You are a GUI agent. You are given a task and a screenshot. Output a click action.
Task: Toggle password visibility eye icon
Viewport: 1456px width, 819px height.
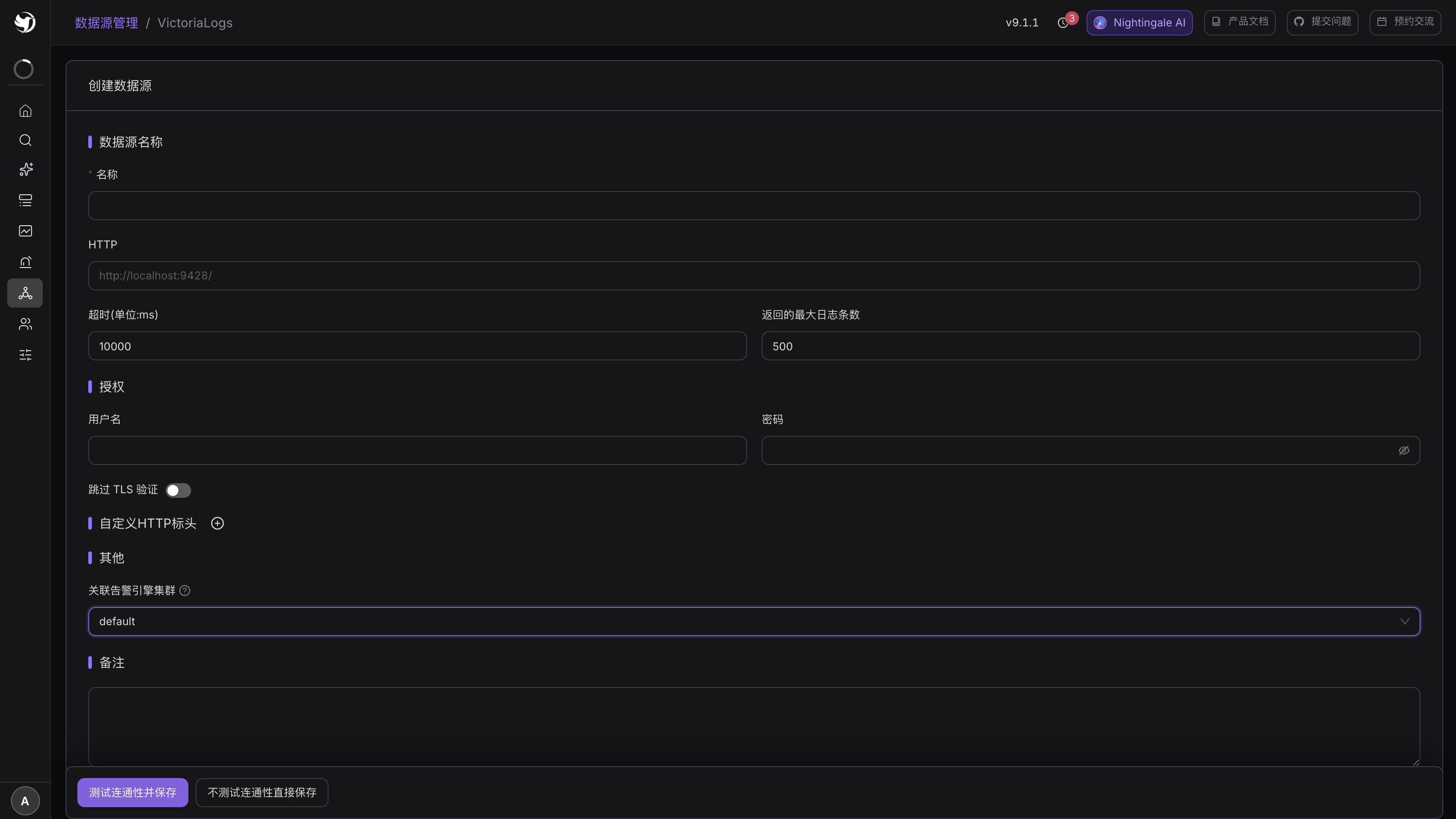point(1404,450)
